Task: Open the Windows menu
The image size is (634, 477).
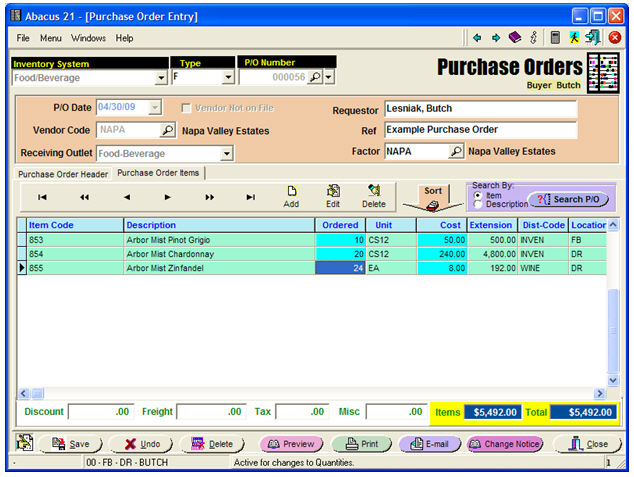Action: click(88, 38)
